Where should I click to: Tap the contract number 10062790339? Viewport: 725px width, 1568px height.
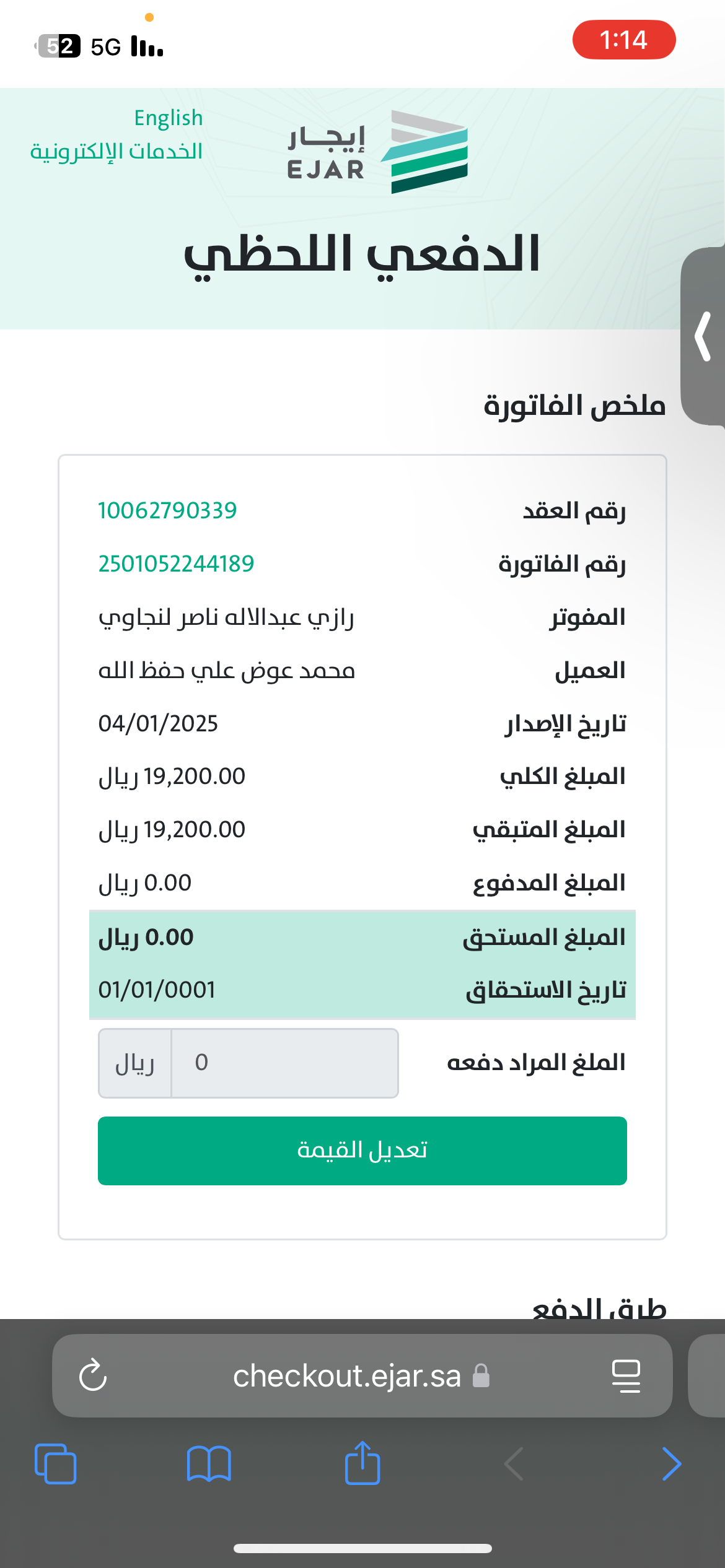(167, 510)
